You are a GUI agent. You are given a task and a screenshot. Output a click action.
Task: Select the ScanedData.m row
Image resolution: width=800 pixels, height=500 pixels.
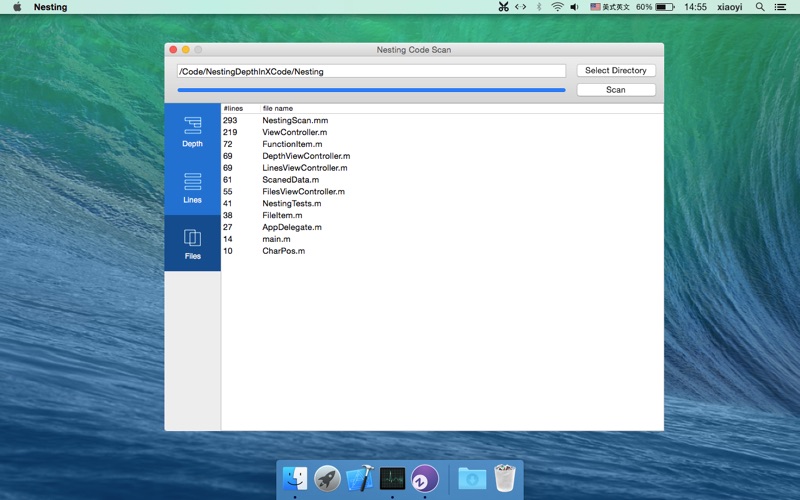[442, 180]
